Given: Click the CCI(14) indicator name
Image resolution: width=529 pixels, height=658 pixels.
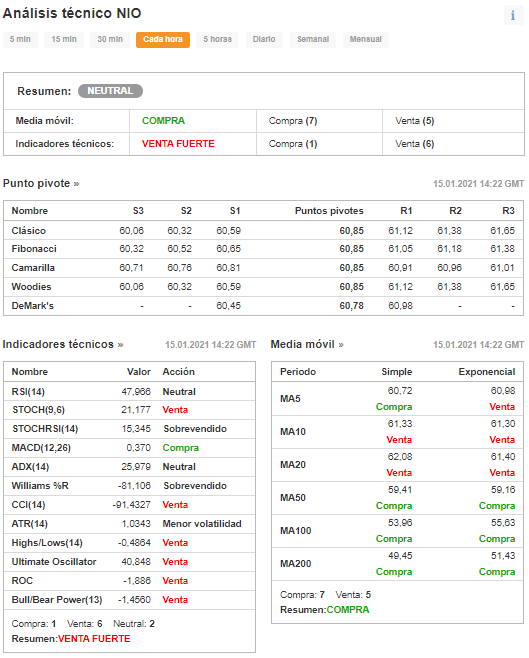Looking at the screenshot, I should [28, 505].
